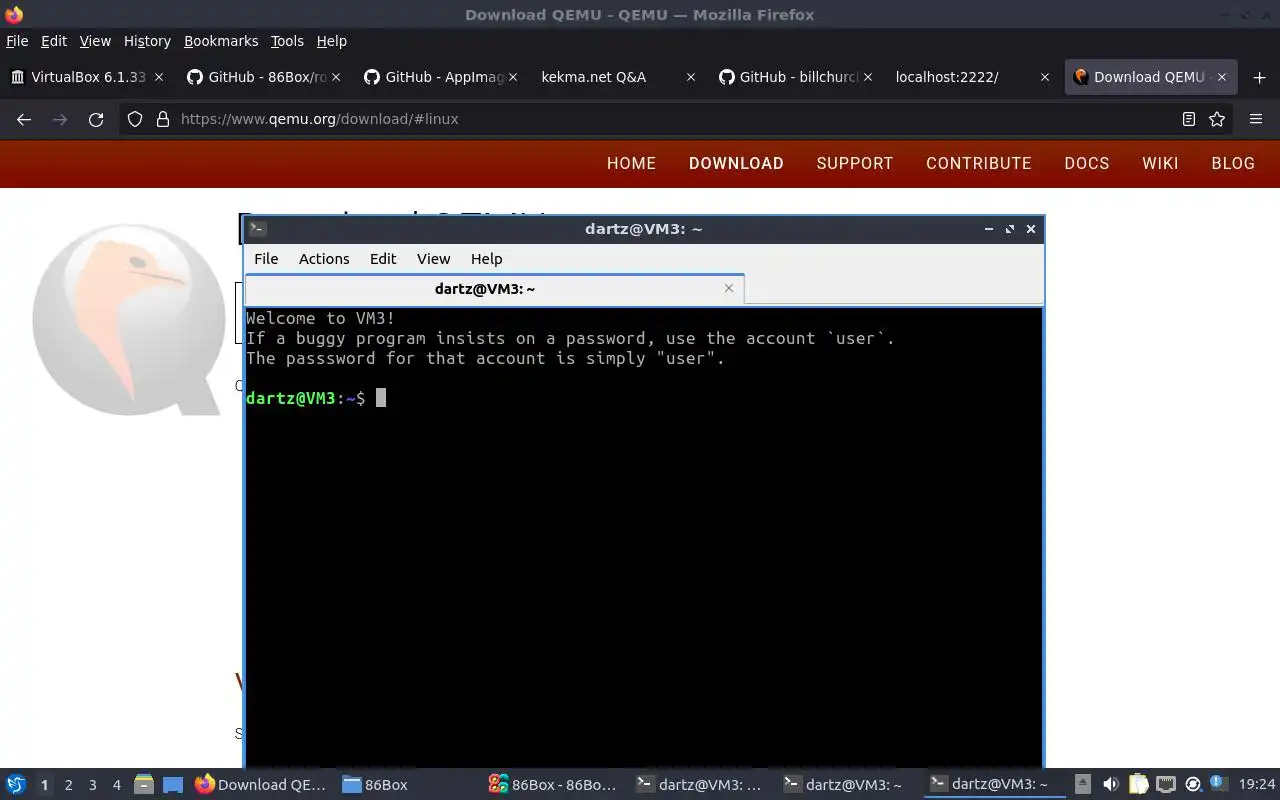The height and width of the screenshot is (800, 1280).
Task: Click the QEMU bird logo image
Action: coord(128,319)
